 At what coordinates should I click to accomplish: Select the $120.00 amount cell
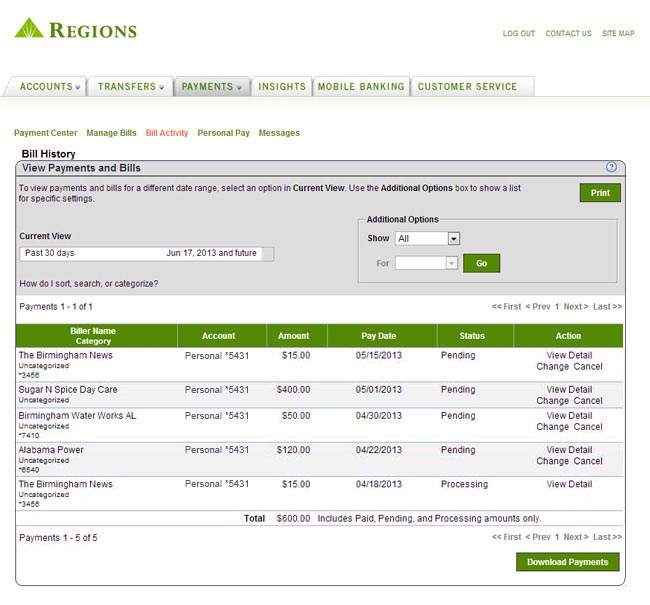293,450
